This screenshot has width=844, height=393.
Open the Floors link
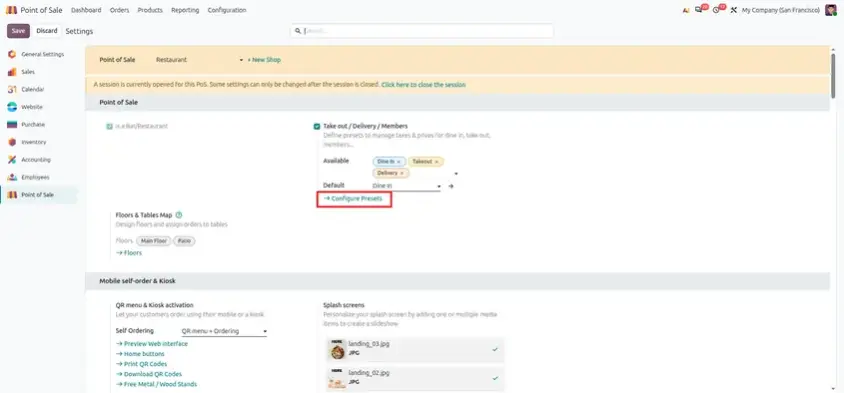tap(129, 252)
